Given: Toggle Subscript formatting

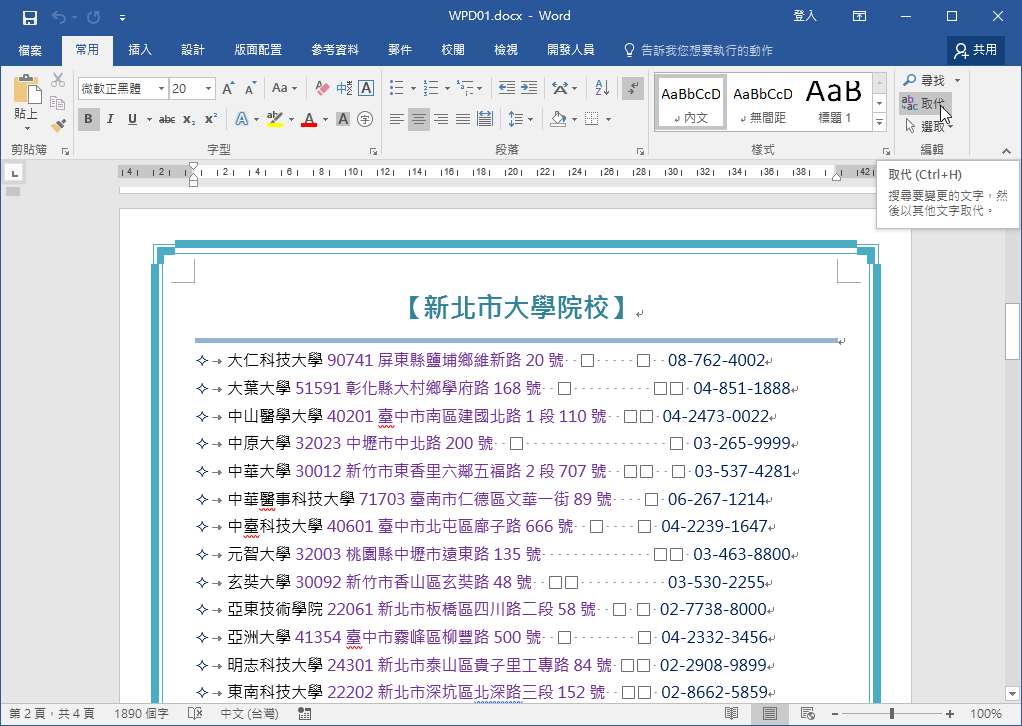Looking at the screenshot, I should point(188,119).
